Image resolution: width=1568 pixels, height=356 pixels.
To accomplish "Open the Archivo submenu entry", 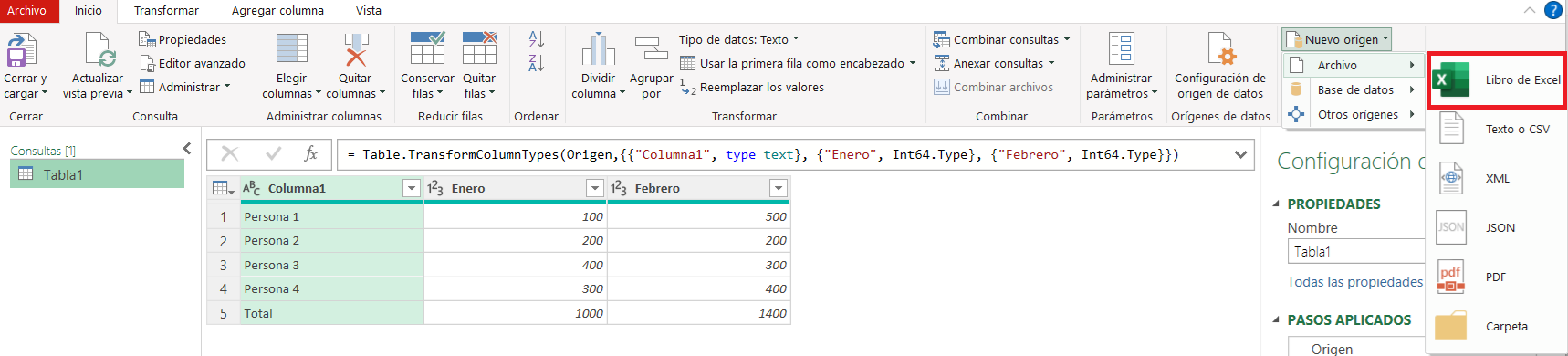I will point(1354,65).
